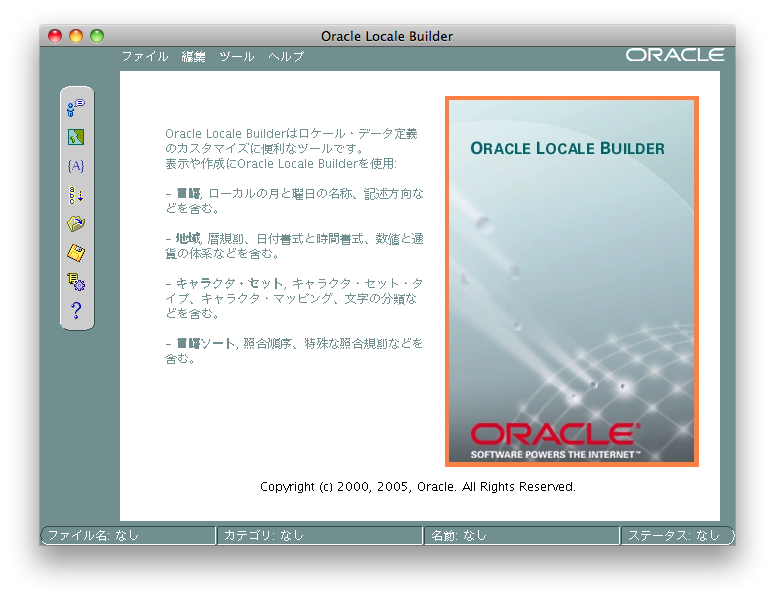
Task: Open the Language definition tool icon
Action: (76, 108)
